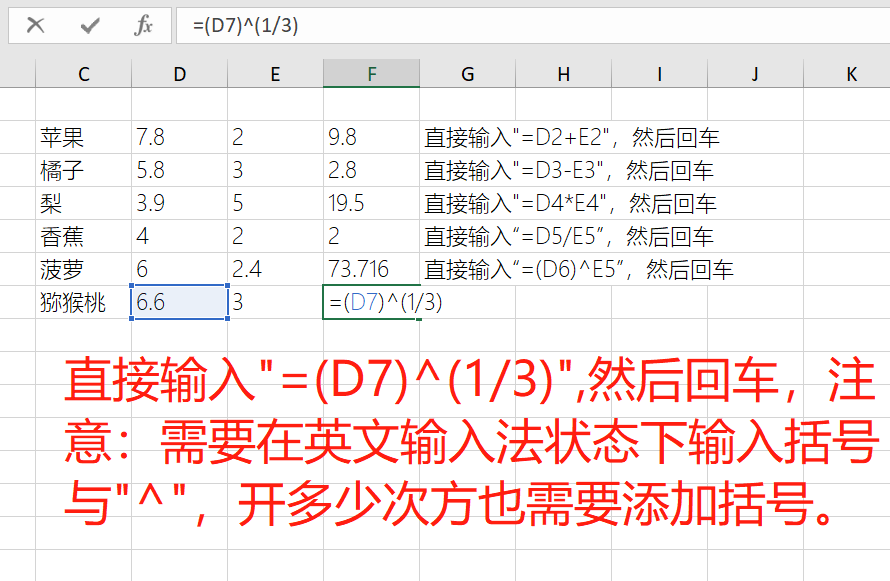Screen dimensions: 890x581
Task: Select column E header
Action: click(275, 74)
